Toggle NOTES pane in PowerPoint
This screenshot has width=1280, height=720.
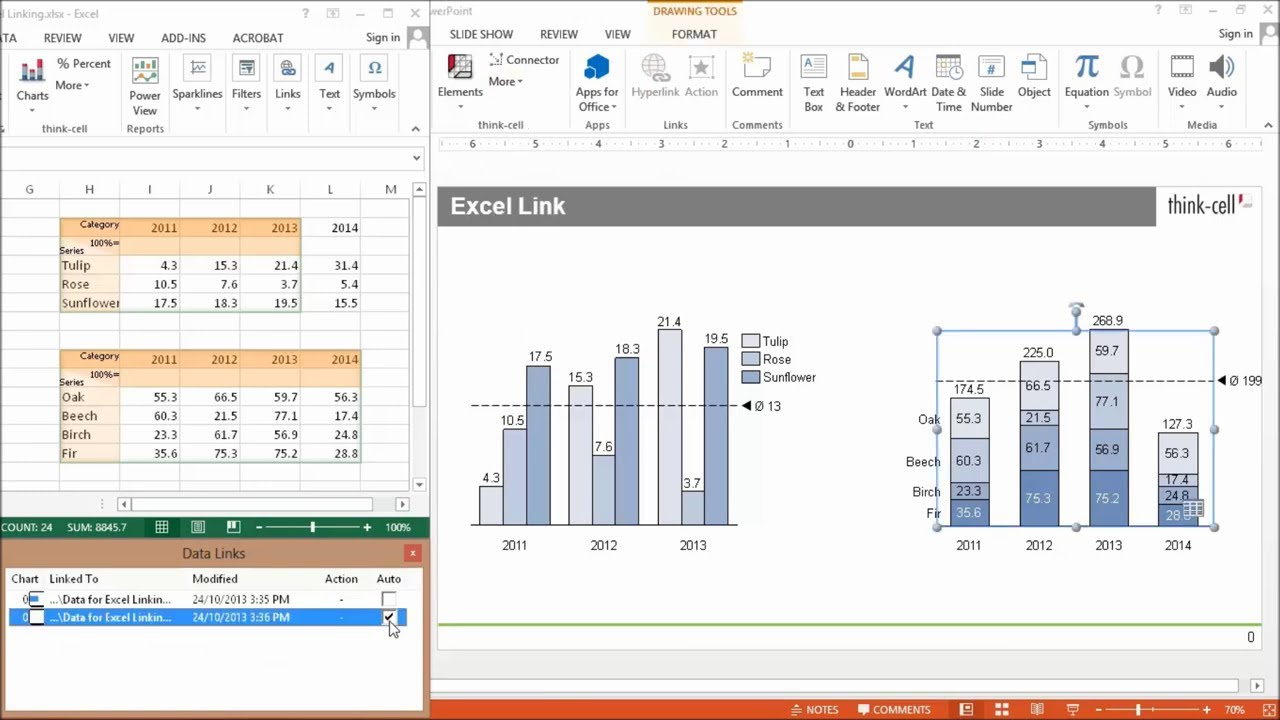[813, 710]
